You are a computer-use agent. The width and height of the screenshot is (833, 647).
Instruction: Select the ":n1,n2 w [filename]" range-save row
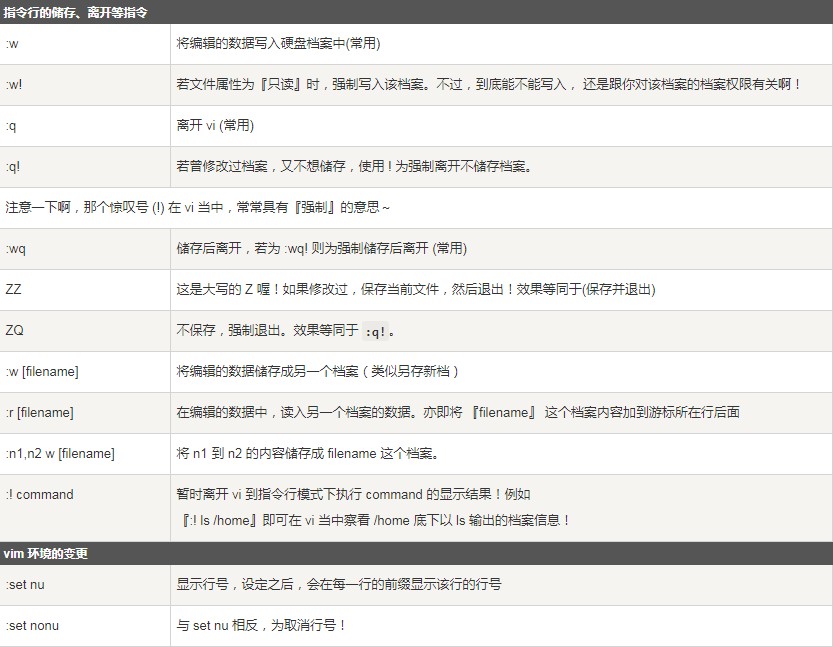(60, 453)
